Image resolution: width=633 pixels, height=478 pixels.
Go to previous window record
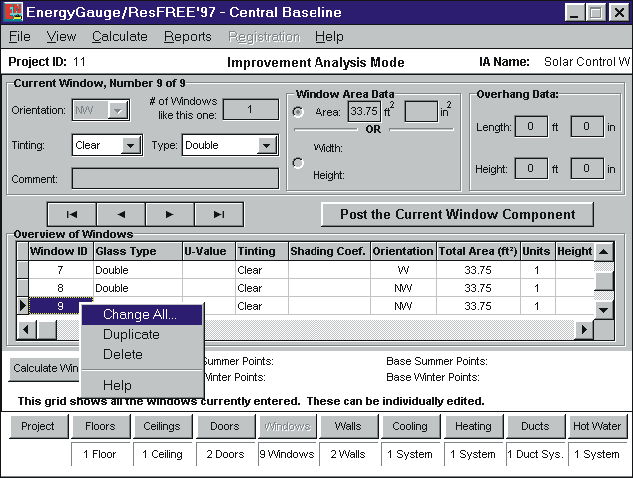click(x=121, y=214)
